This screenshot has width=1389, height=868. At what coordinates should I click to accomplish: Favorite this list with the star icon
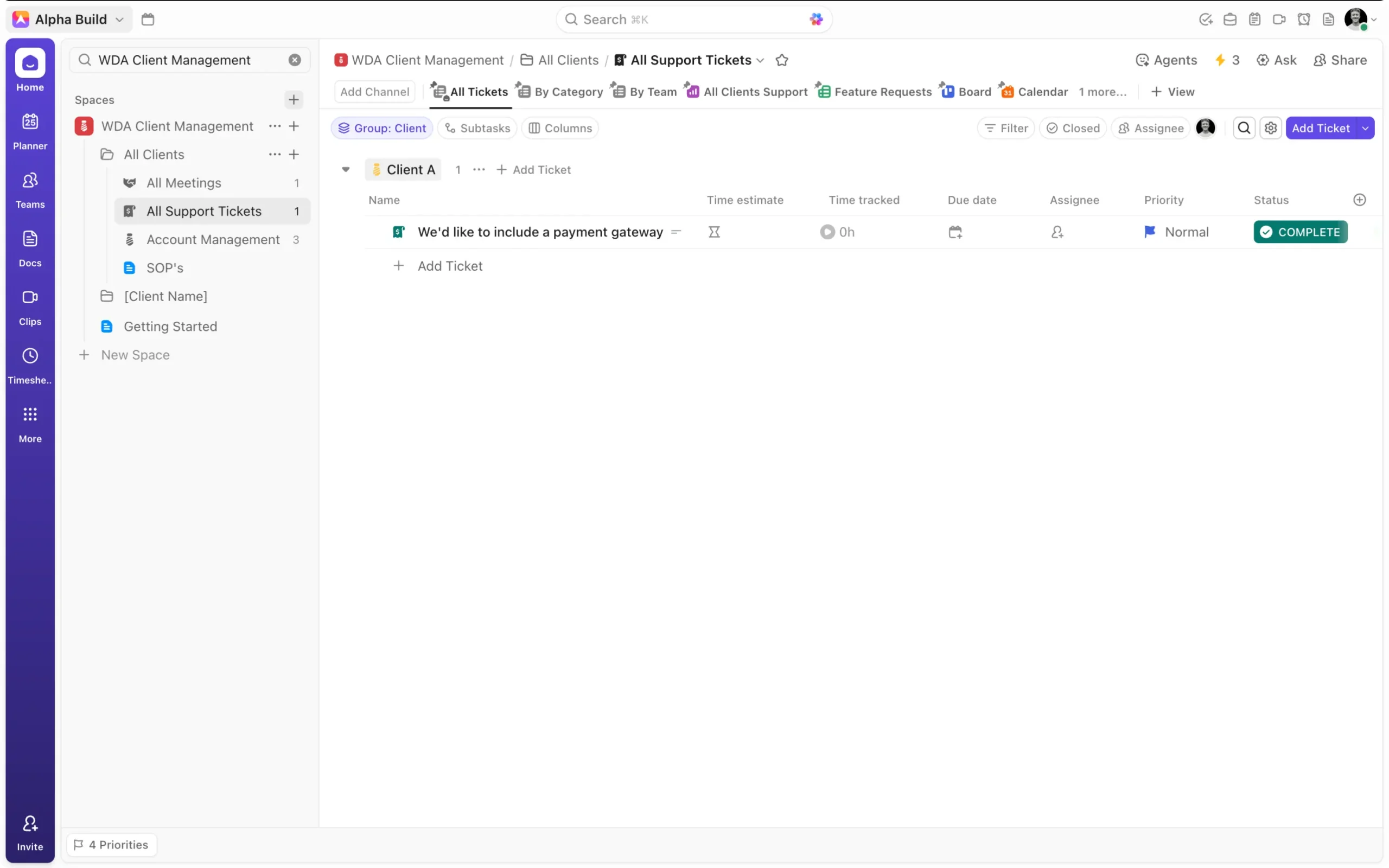781,60
